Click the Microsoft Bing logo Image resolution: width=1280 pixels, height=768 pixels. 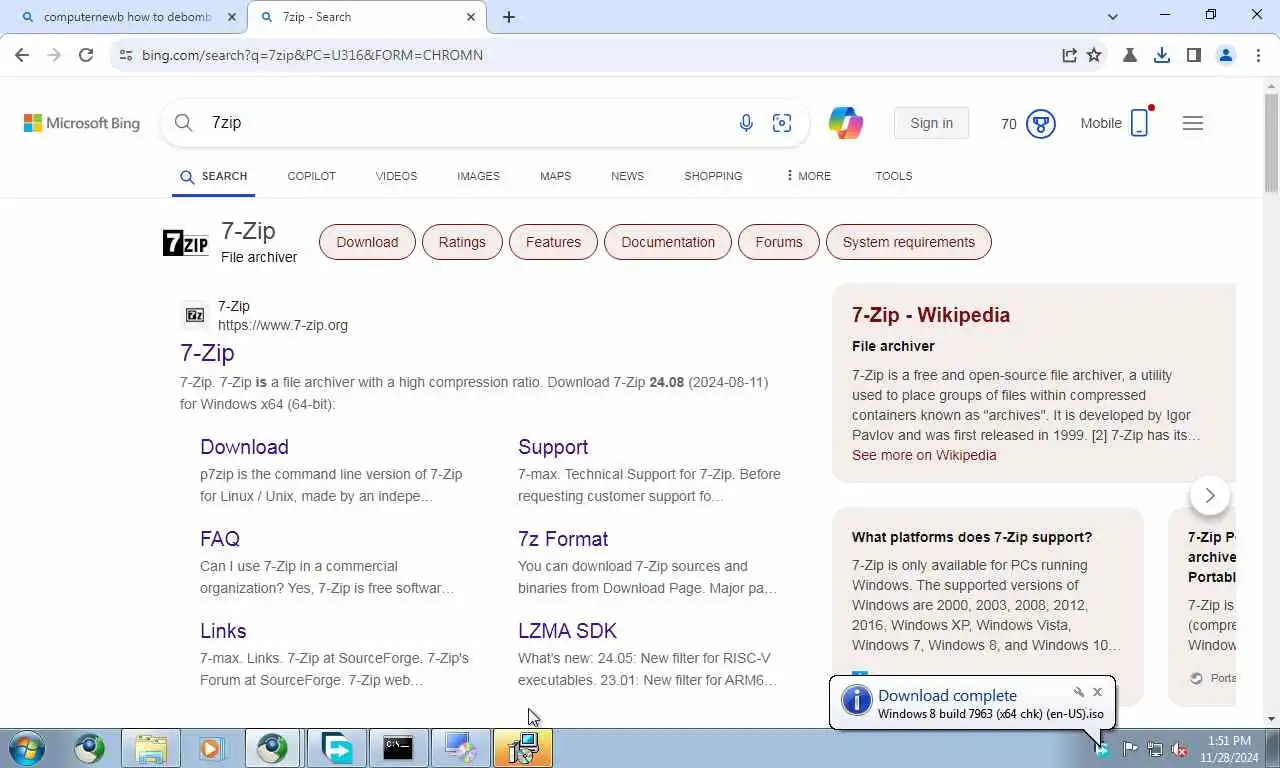(x=82, y=123)
